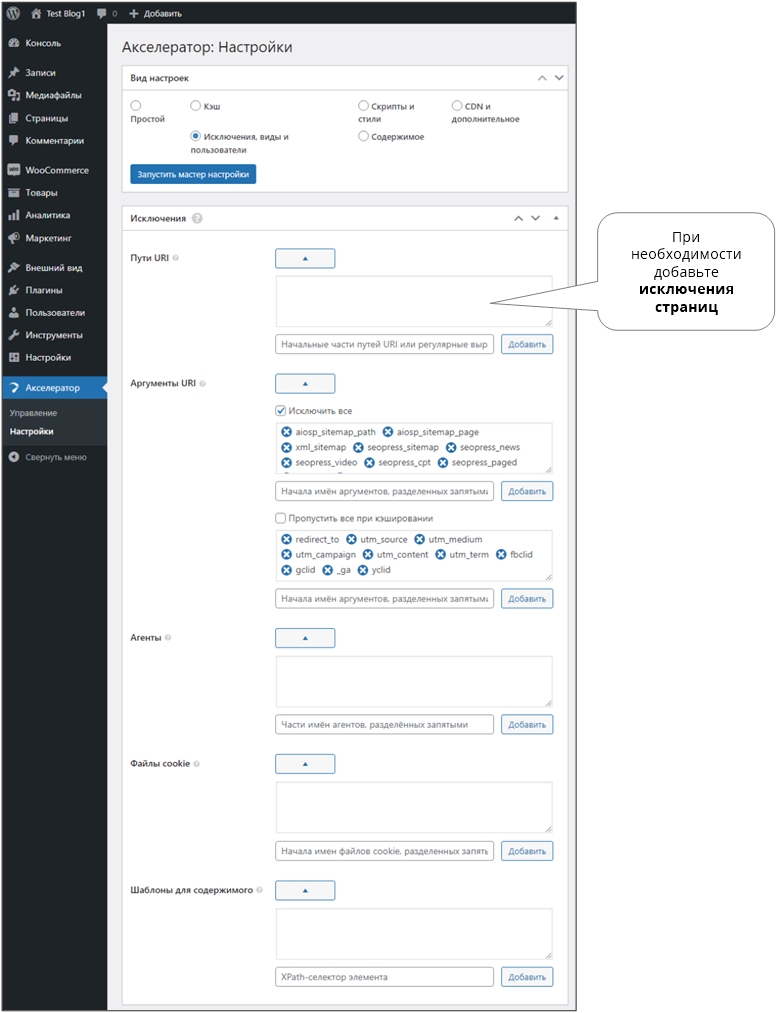Open the Записи menu
This screenshot has height=1013, width=776.
[54, 72]
